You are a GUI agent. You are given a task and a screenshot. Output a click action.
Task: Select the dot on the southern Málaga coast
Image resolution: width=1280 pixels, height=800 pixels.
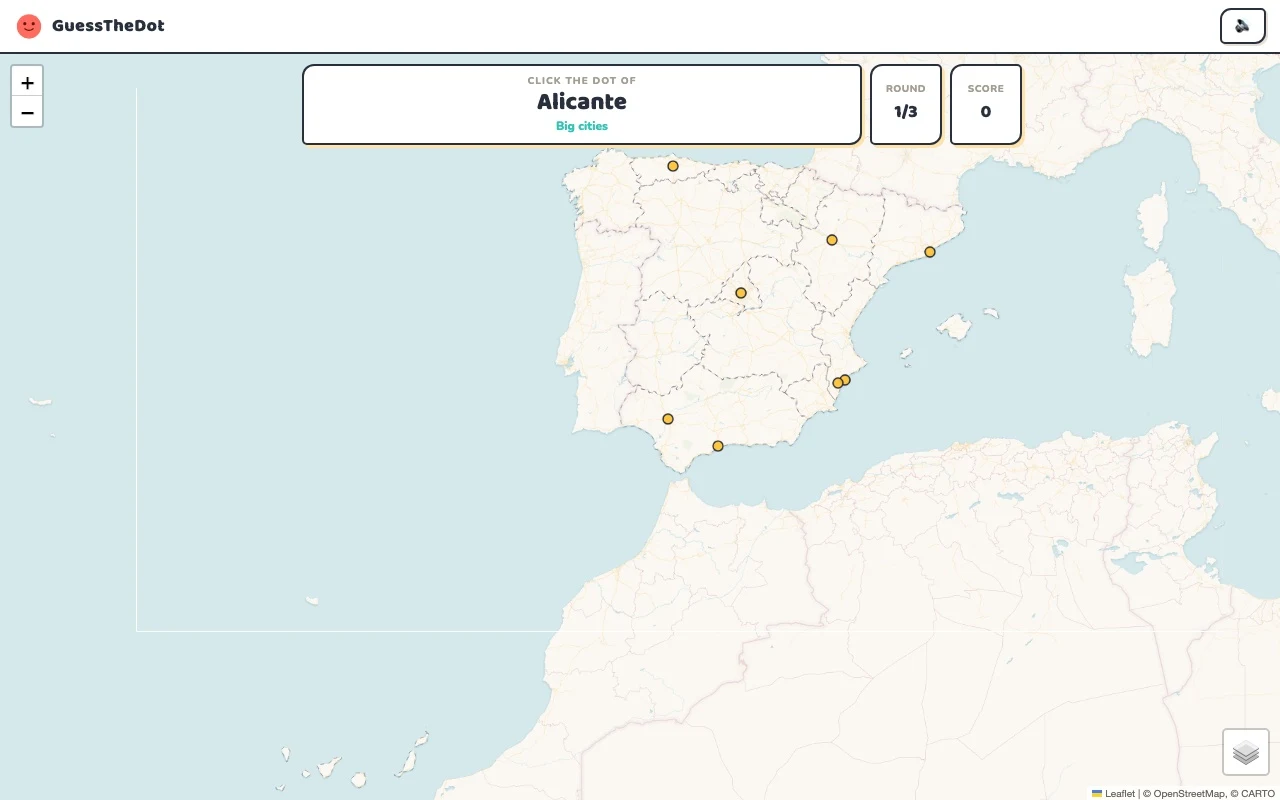(718, 446)
